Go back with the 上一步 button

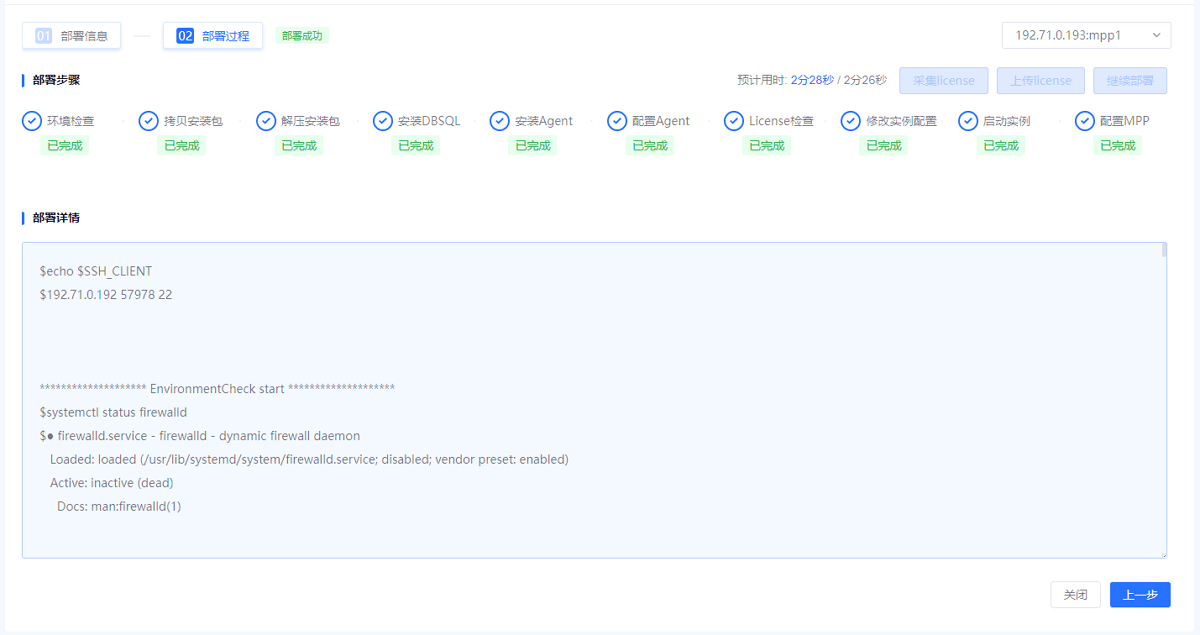click(x=1140, y=595)
